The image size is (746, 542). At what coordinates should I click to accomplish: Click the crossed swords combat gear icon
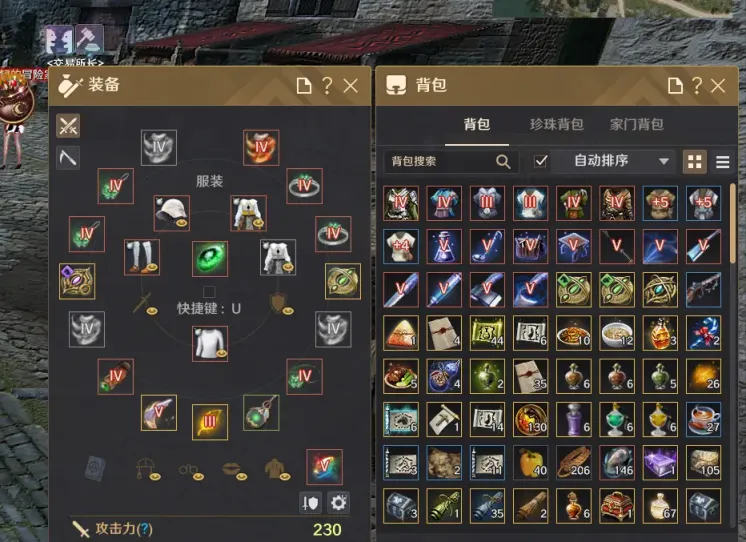point(68,126)
